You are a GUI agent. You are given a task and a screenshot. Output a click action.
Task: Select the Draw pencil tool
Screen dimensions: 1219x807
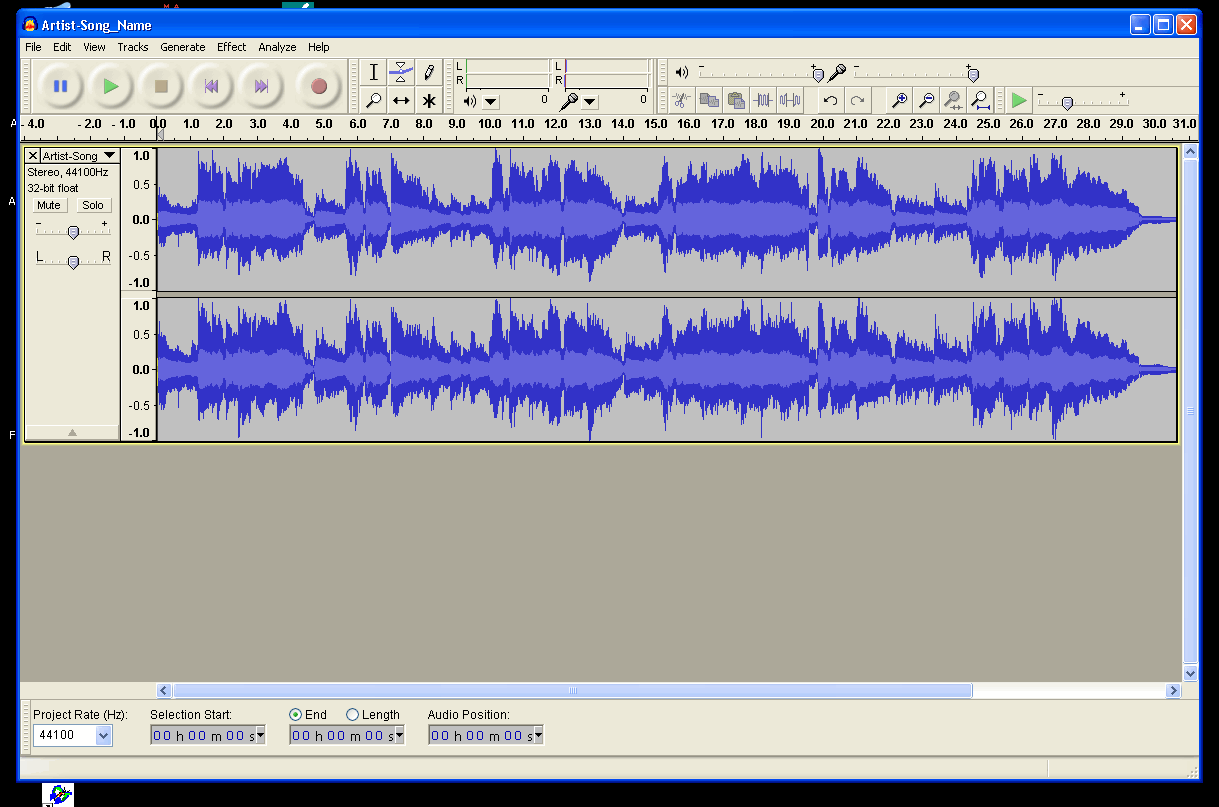pos(429,72)
